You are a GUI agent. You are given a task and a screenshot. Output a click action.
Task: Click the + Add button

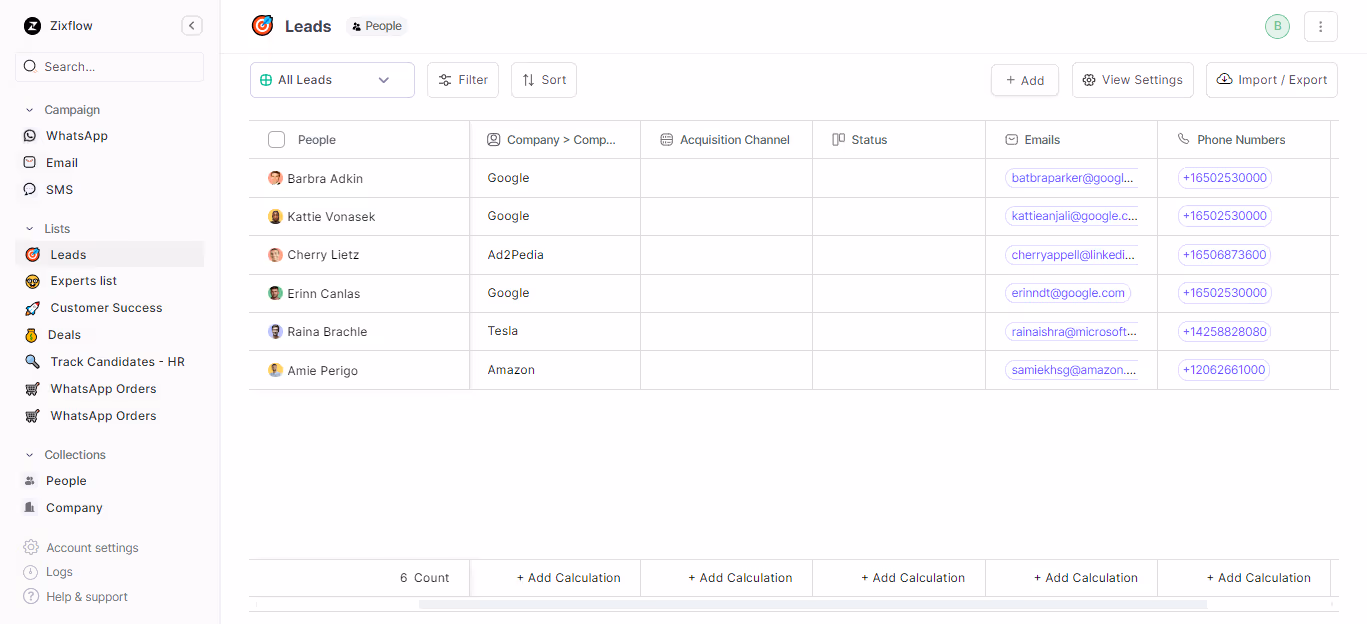pyautogui.click(x=1025, y=80)
